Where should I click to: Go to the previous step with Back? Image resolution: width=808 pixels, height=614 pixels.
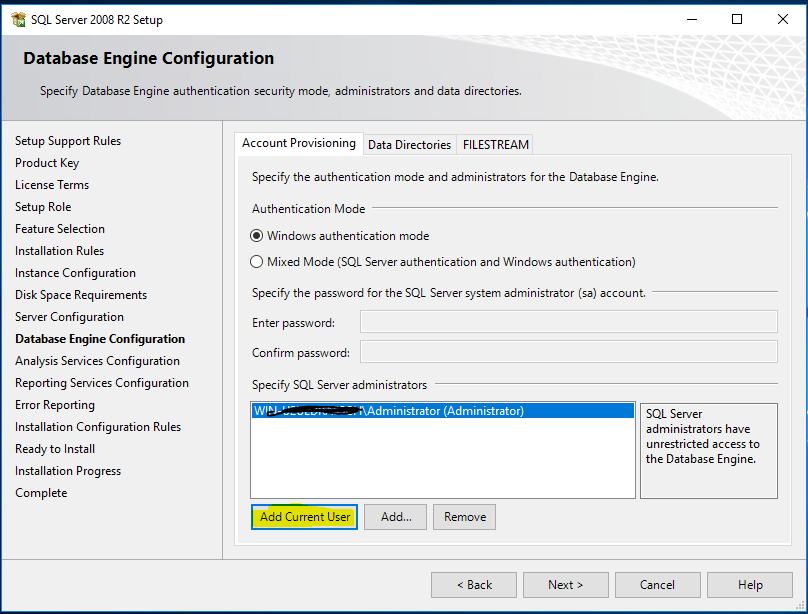tap(474, 585)
